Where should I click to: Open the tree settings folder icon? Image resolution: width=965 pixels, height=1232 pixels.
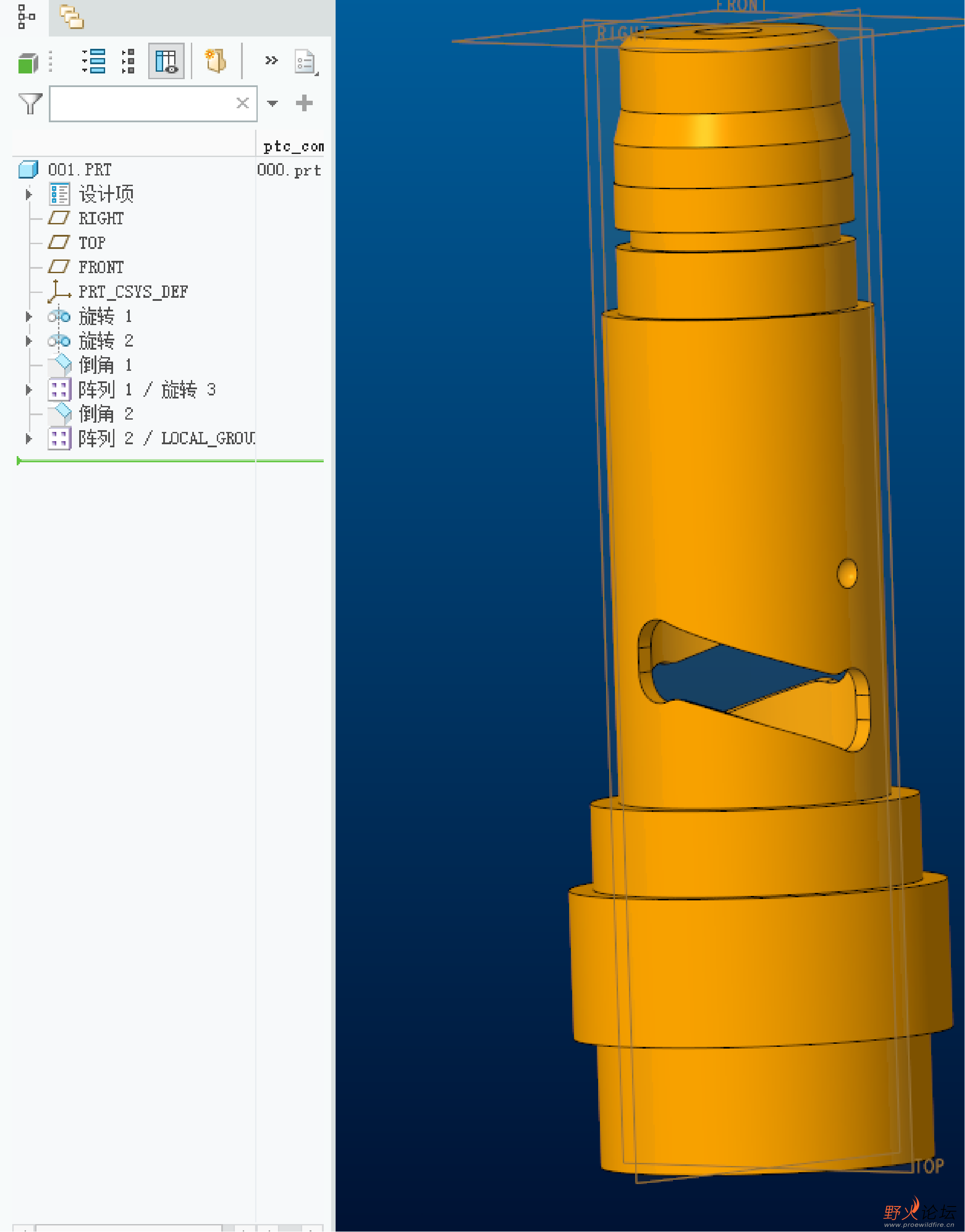215,61
